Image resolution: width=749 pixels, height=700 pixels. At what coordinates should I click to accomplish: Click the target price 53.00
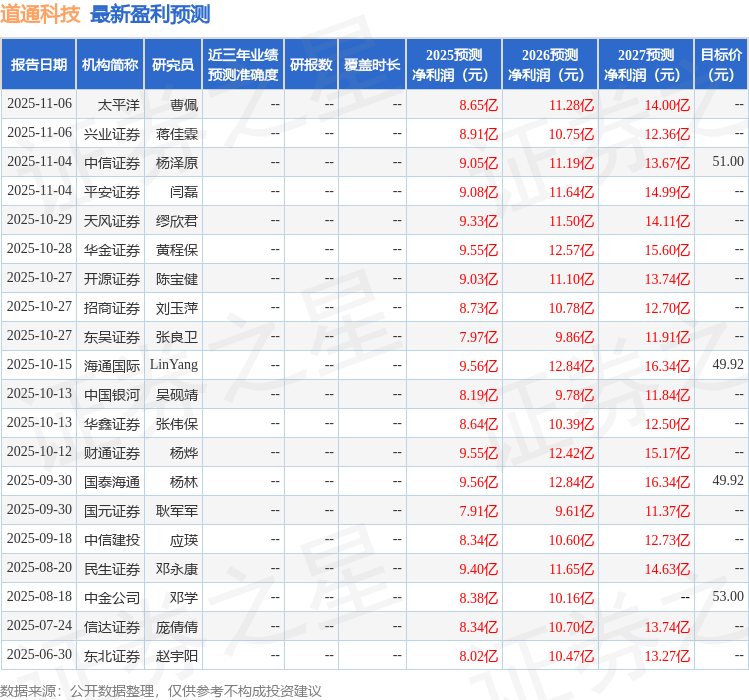point(728,596)
